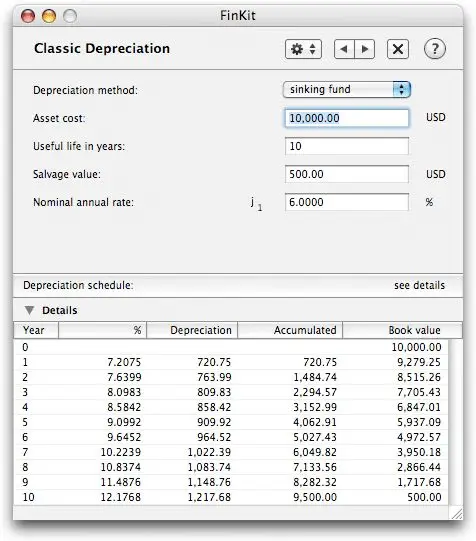Click the Book value column header

402,330
